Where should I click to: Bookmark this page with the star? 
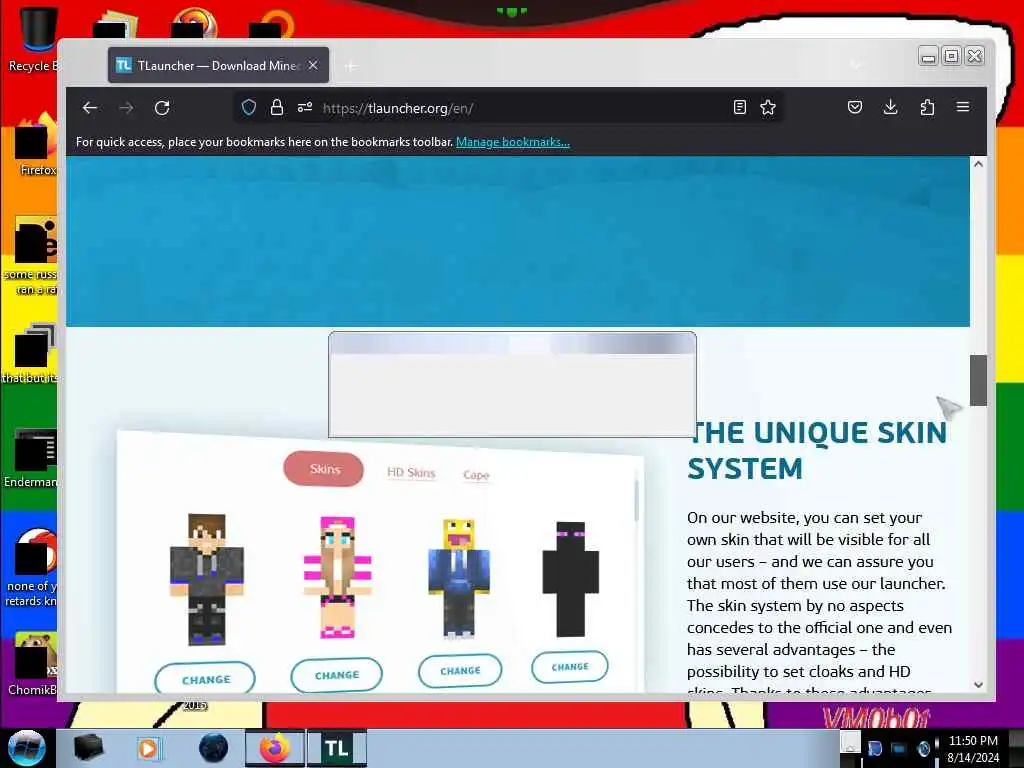point(768,107)
